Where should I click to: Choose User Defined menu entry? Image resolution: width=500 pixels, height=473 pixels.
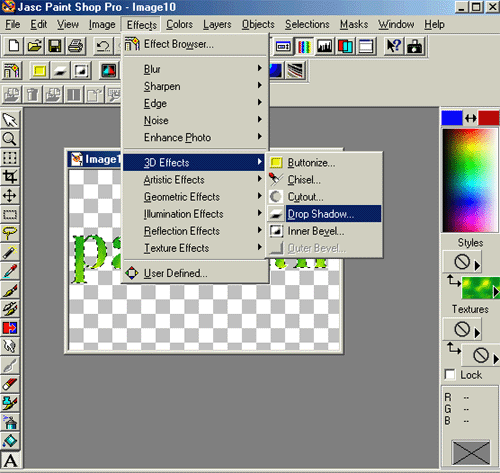[196, 273]
